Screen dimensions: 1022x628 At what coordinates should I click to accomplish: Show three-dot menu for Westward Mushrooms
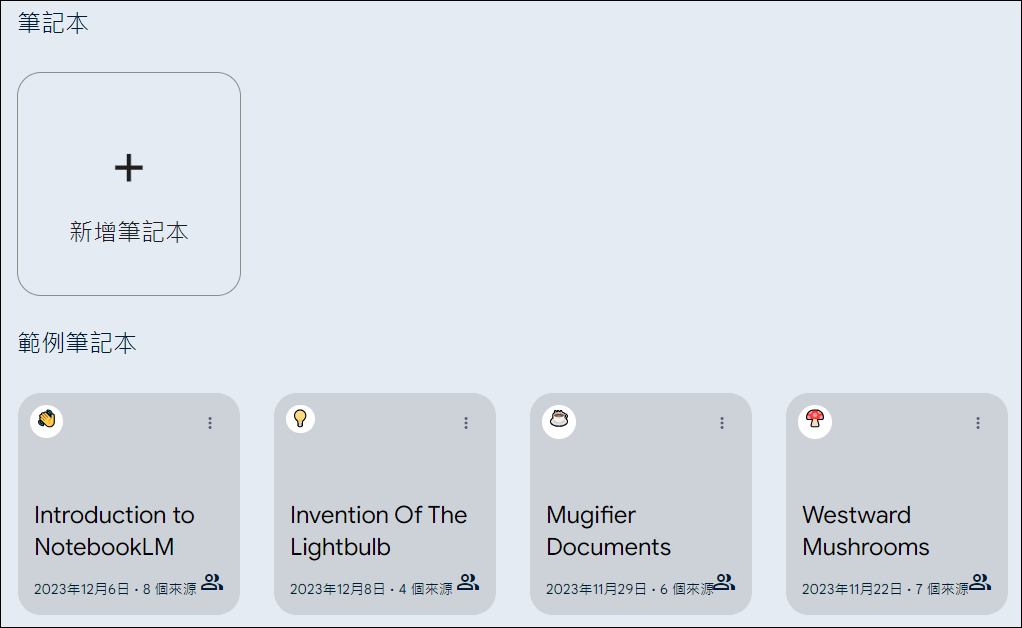[x=978, y=423]
